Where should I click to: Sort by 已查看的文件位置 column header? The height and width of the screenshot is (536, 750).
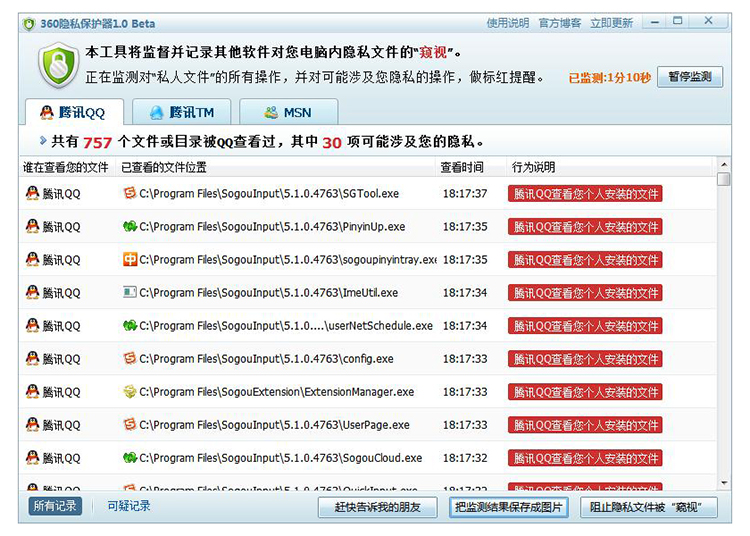(x=275, y=167)
